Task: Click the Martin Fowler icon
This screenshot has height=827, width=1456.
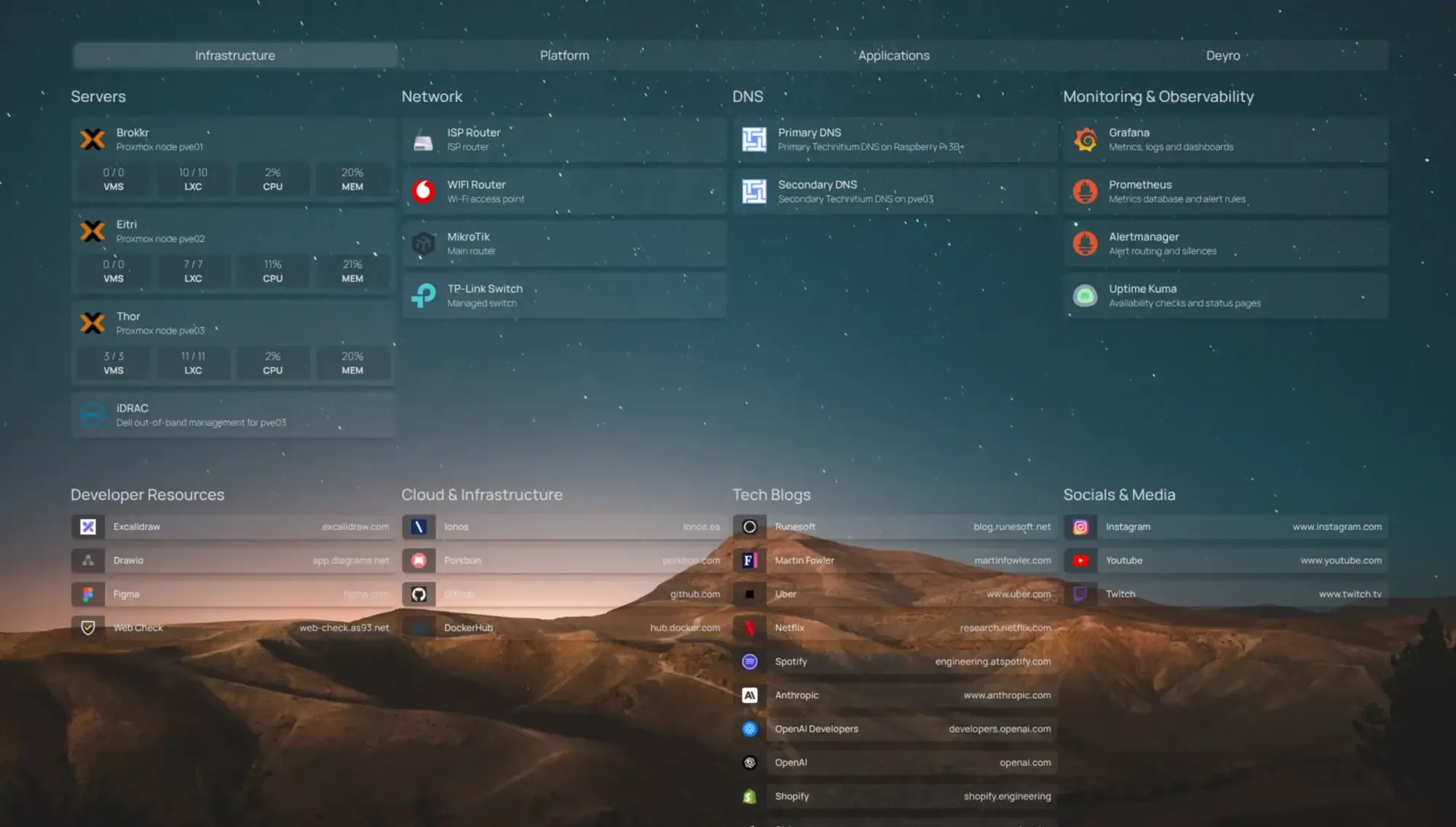Action: click(x=749, y=560)
